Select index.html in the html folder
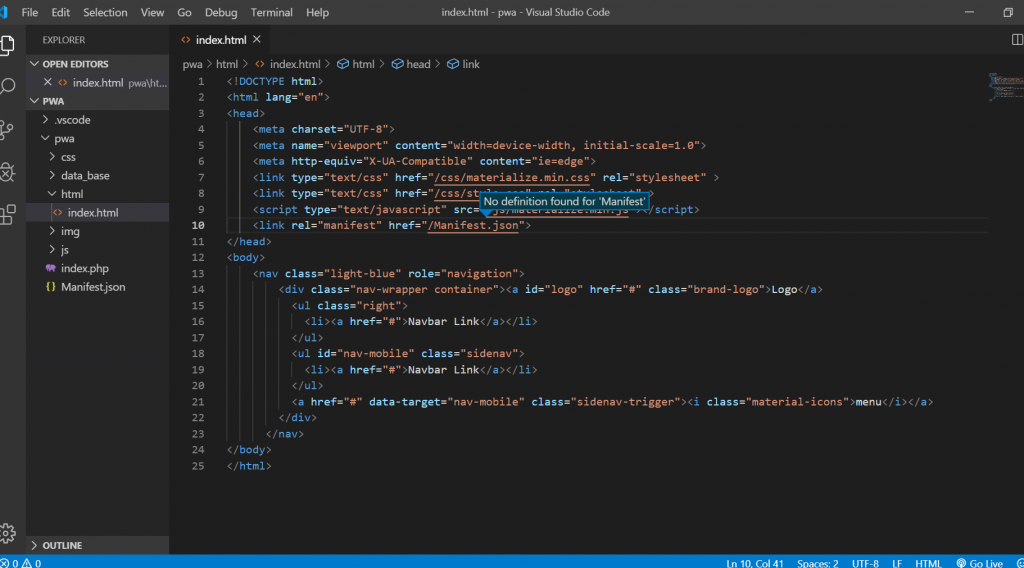The width and height of the screenshot is (1024, 568). pyautogui.click(x=98, y=212)
